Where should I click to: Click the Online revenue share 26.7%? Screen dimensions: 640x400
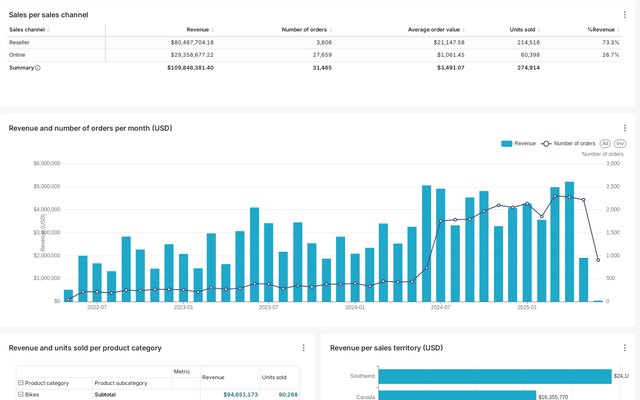coord(611,55)
